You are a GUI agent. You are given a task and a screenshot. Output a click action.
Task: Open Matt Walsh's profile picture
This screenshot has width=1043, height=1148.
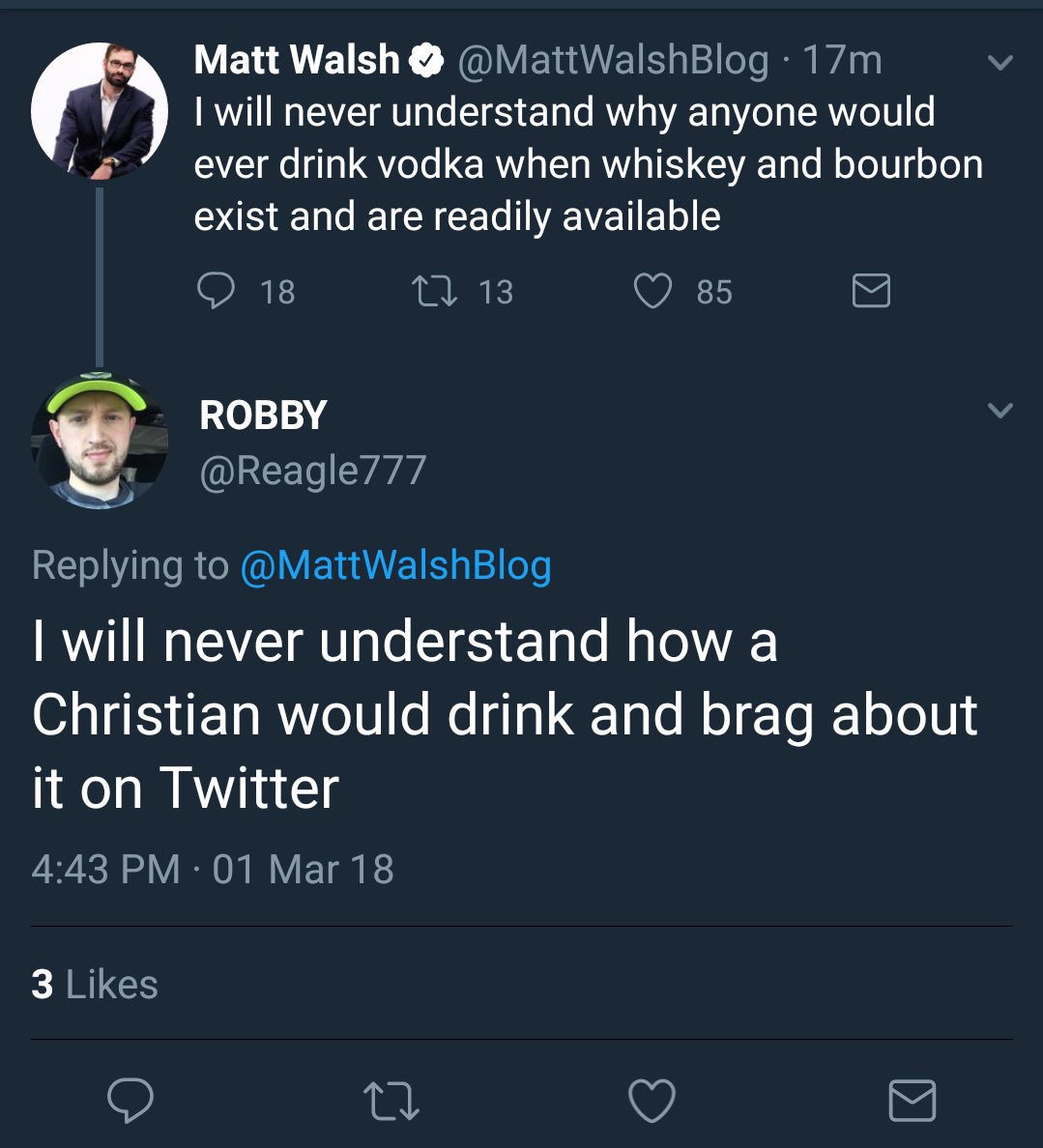click(x=99, y=111)
